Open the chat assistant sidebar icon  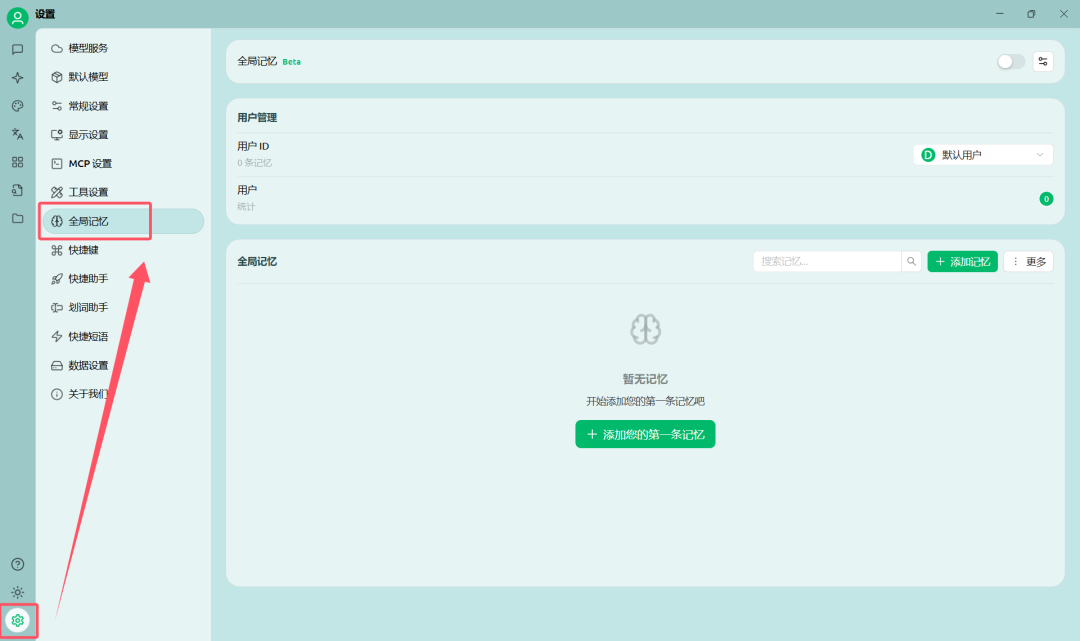(18, 50)
